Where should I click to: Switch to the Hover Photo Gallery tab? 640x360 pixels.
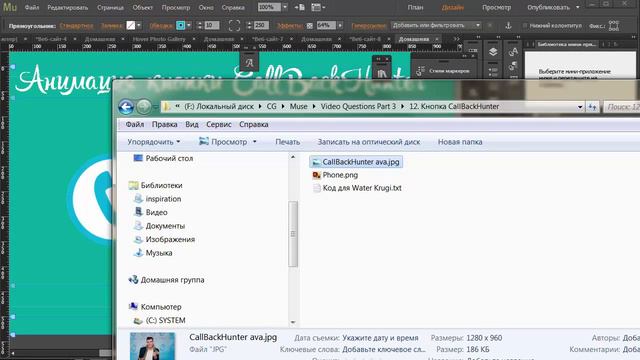(x=159, y=39)
